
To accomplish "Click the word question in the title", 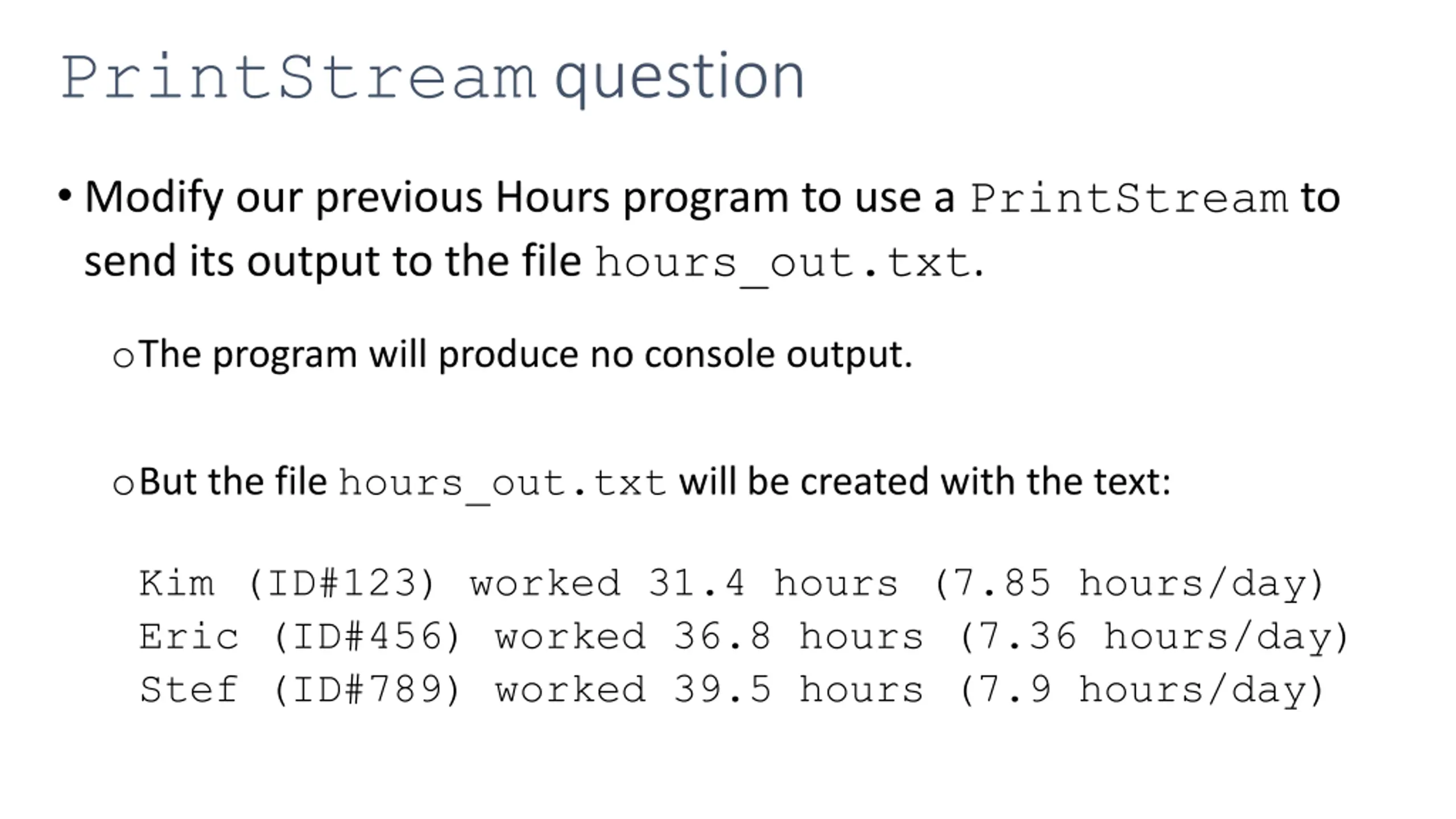I will pyautogui.click(x=680, y=79).
